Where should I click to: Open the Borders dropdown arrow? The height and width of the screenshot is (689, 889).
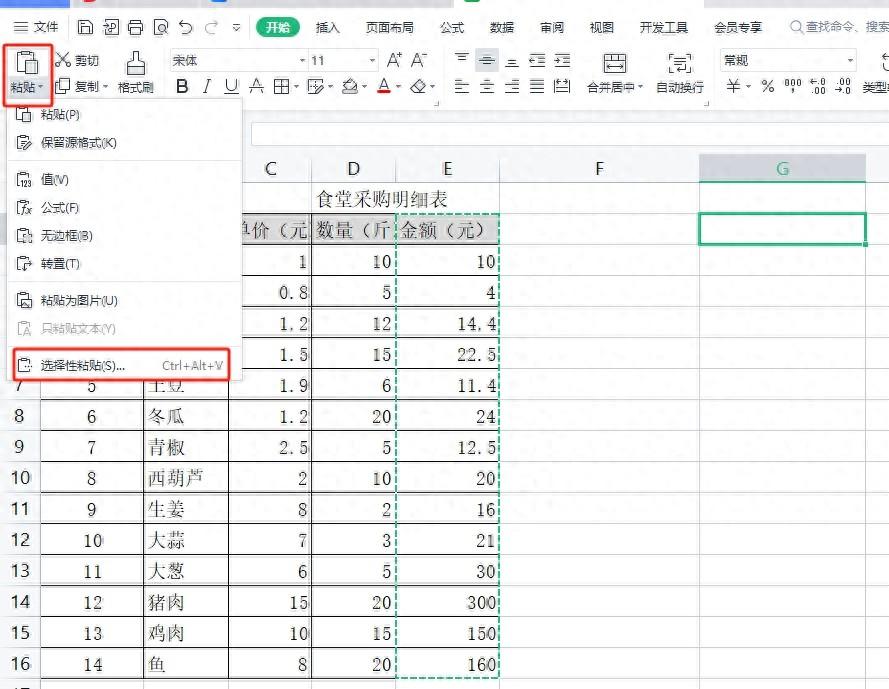click(x=296, y=87)
